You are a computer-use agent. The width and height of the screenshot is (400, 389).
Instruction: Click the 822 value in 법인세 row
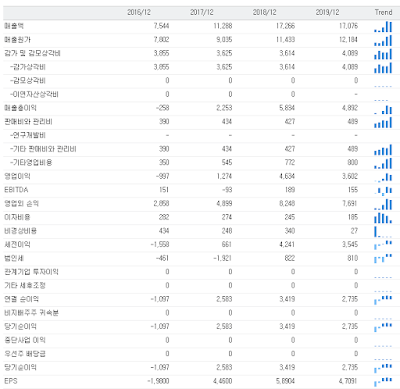pyautogui.click(x=290, y=258)
